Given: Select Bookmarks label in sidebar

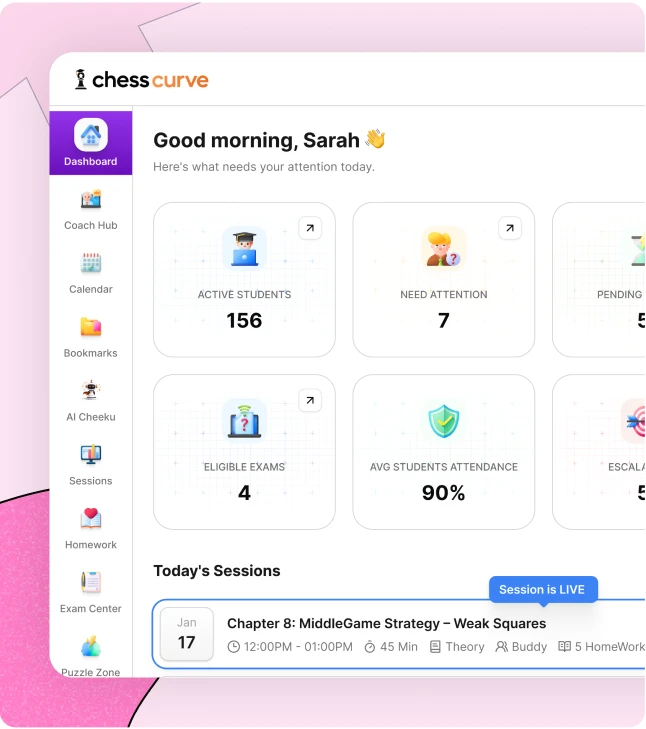Looking at the screenshot, I should [91, 353].
